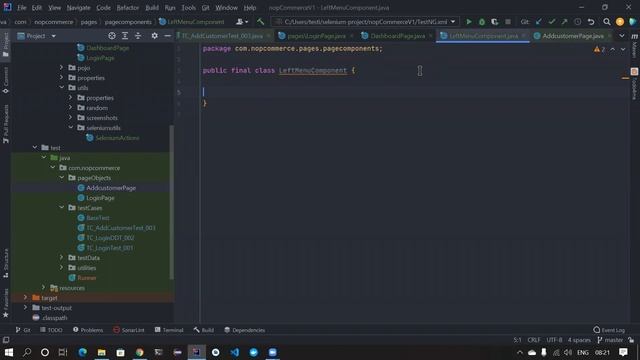Expand all icon in Project panel
This screenshot has height=360, width=640.
(125, 36)
